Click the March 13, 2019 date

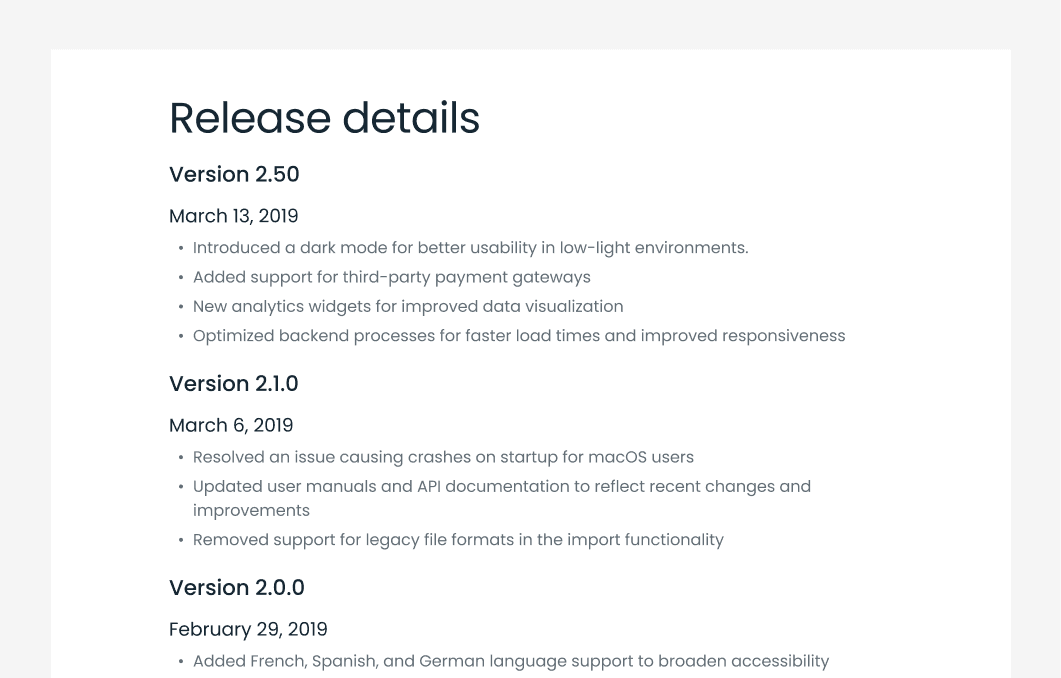(x=233, y=216)
